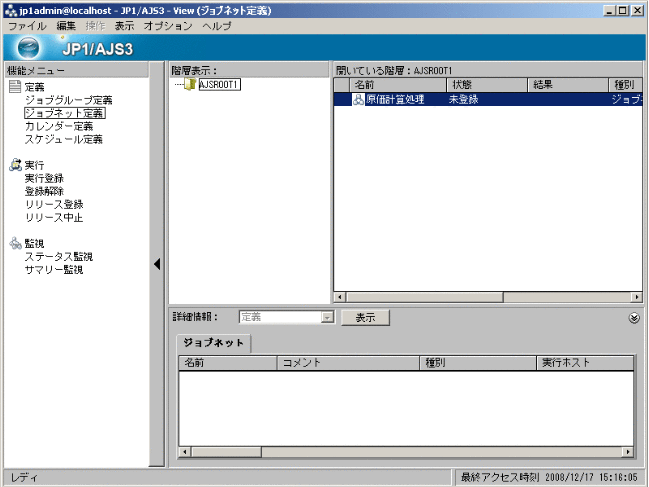
Task: Click the 定義 section document icon
Action: 15,86
